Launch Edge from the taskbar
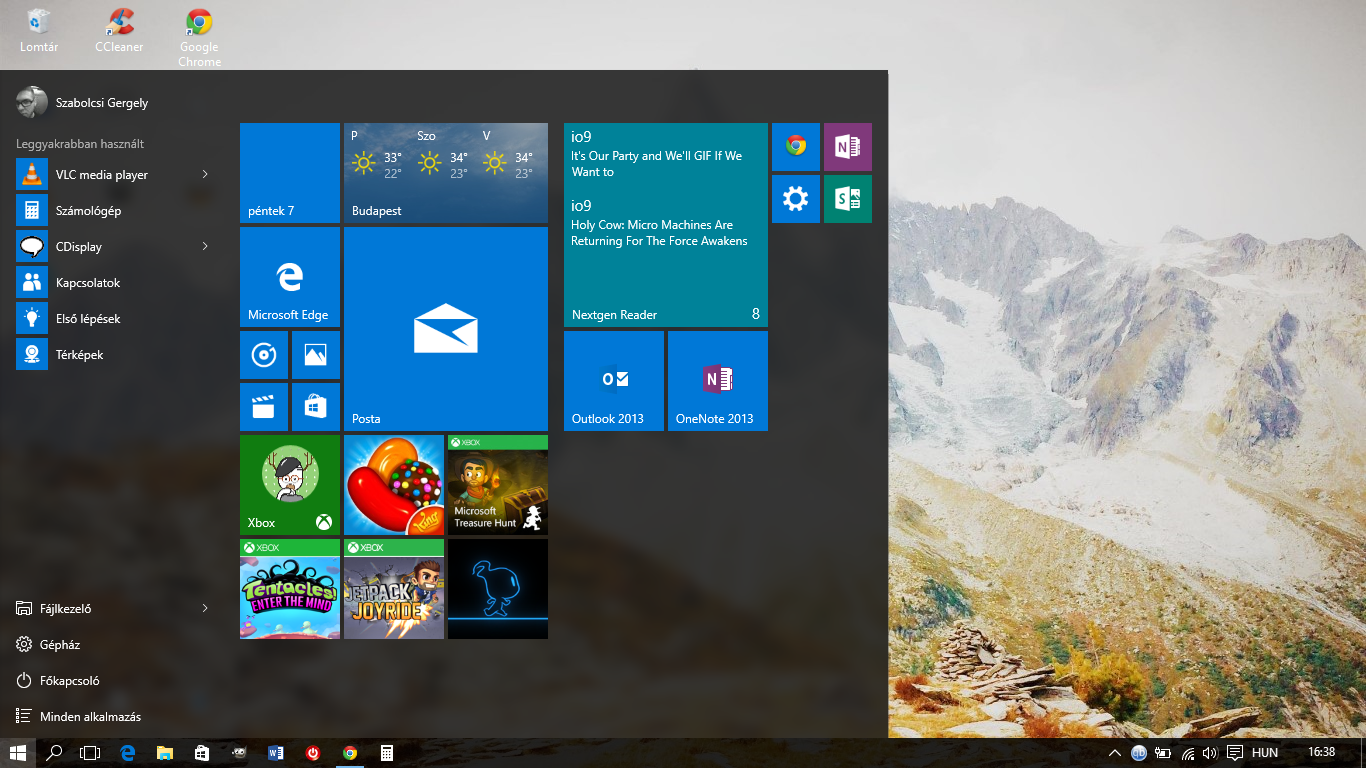Viewport: 1366px width, 768px height. click(x=127, y=753)
